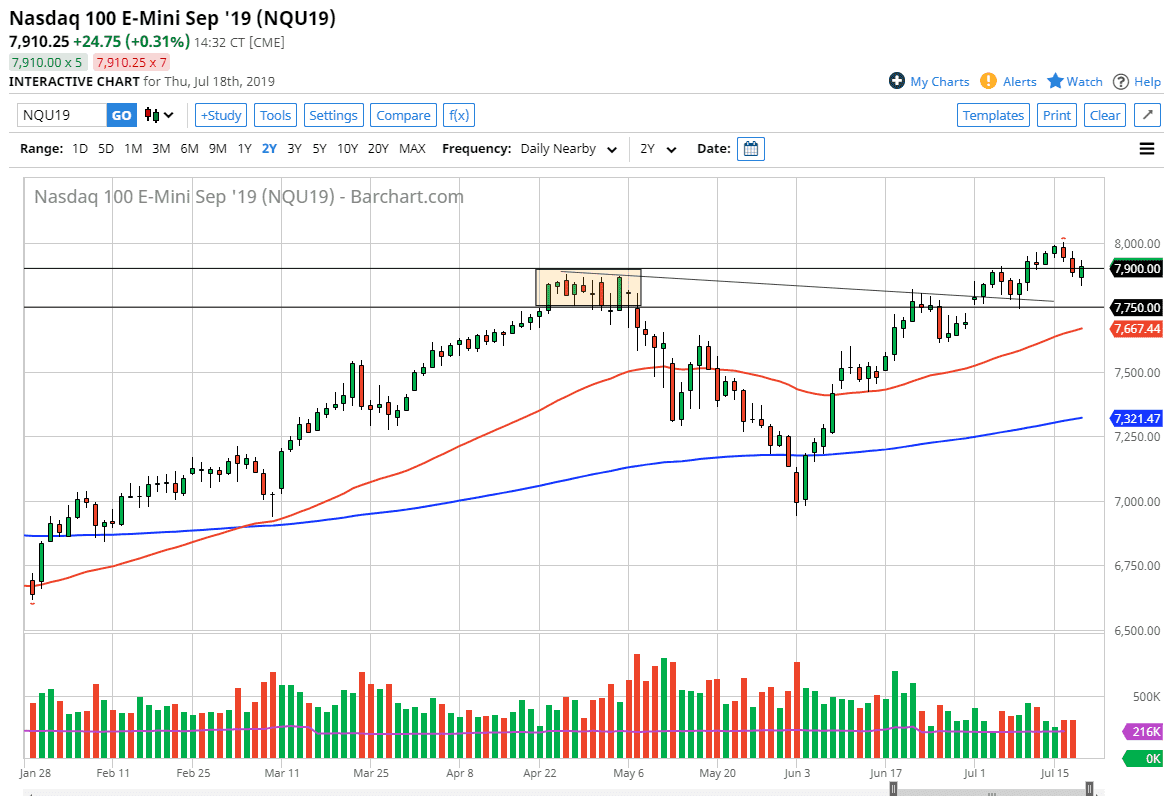The height and width of the screenshot is (796, 1168).
Task: Focus the NQU19 symbol input field
Action: pyautogui.click(x=62, y=115)
